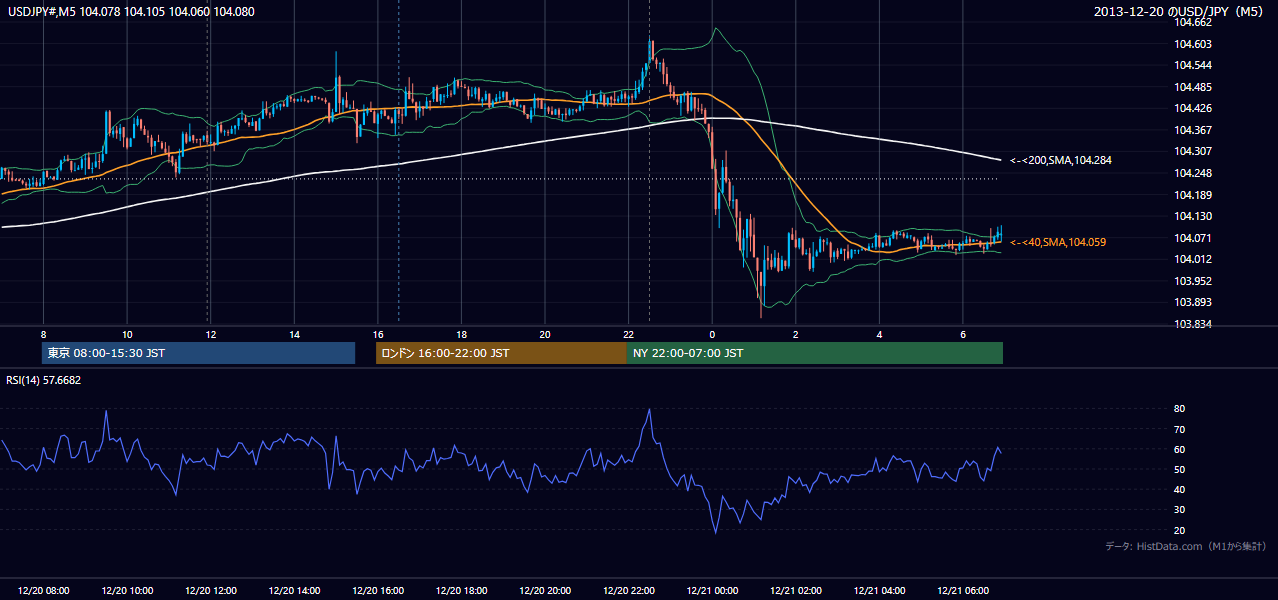Click the 12/20 18:00 bottom time label

(x=461, y=591)
